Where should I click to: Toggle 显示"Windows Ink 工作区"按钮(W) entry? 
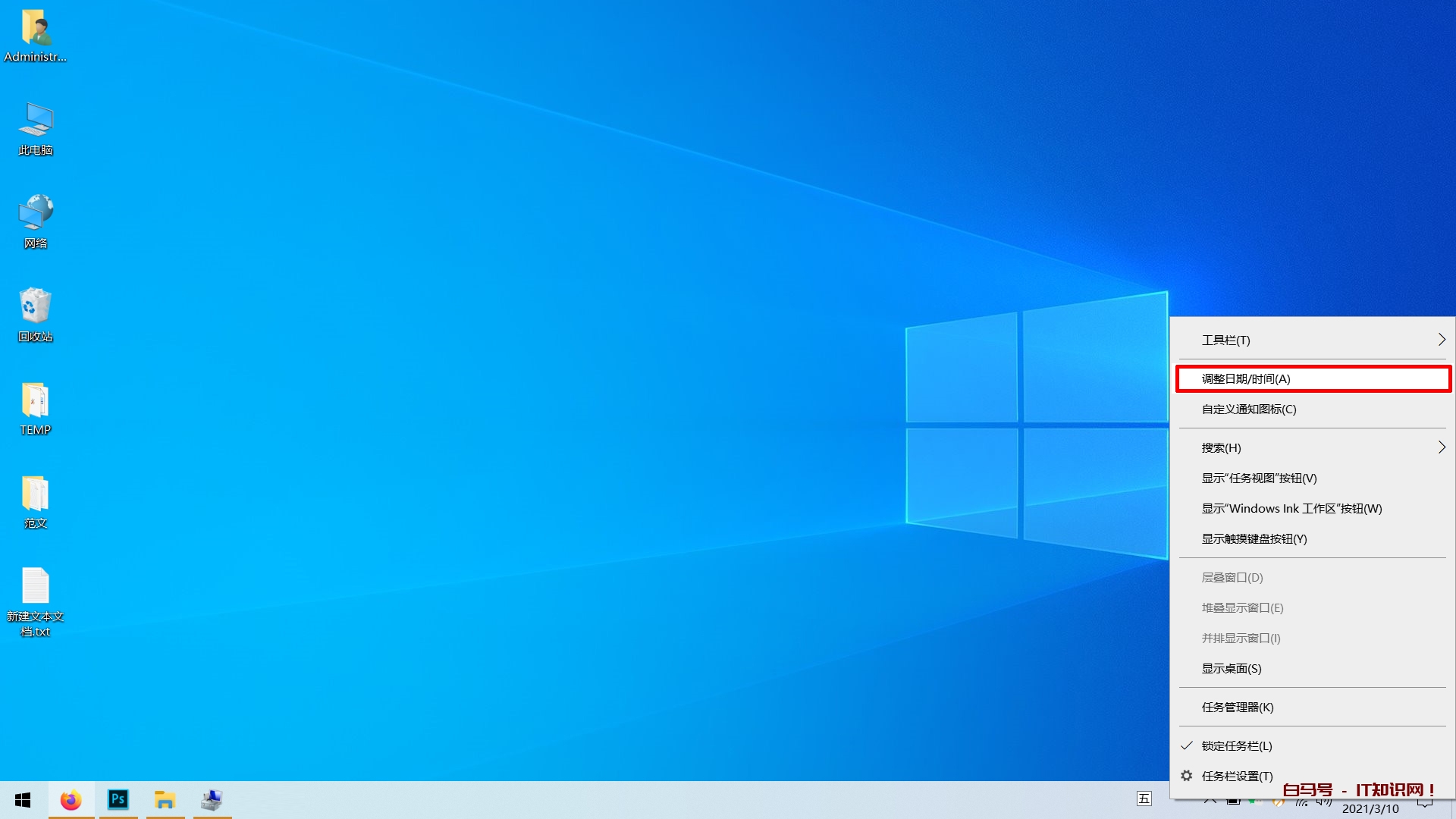tap(1291, 509)
